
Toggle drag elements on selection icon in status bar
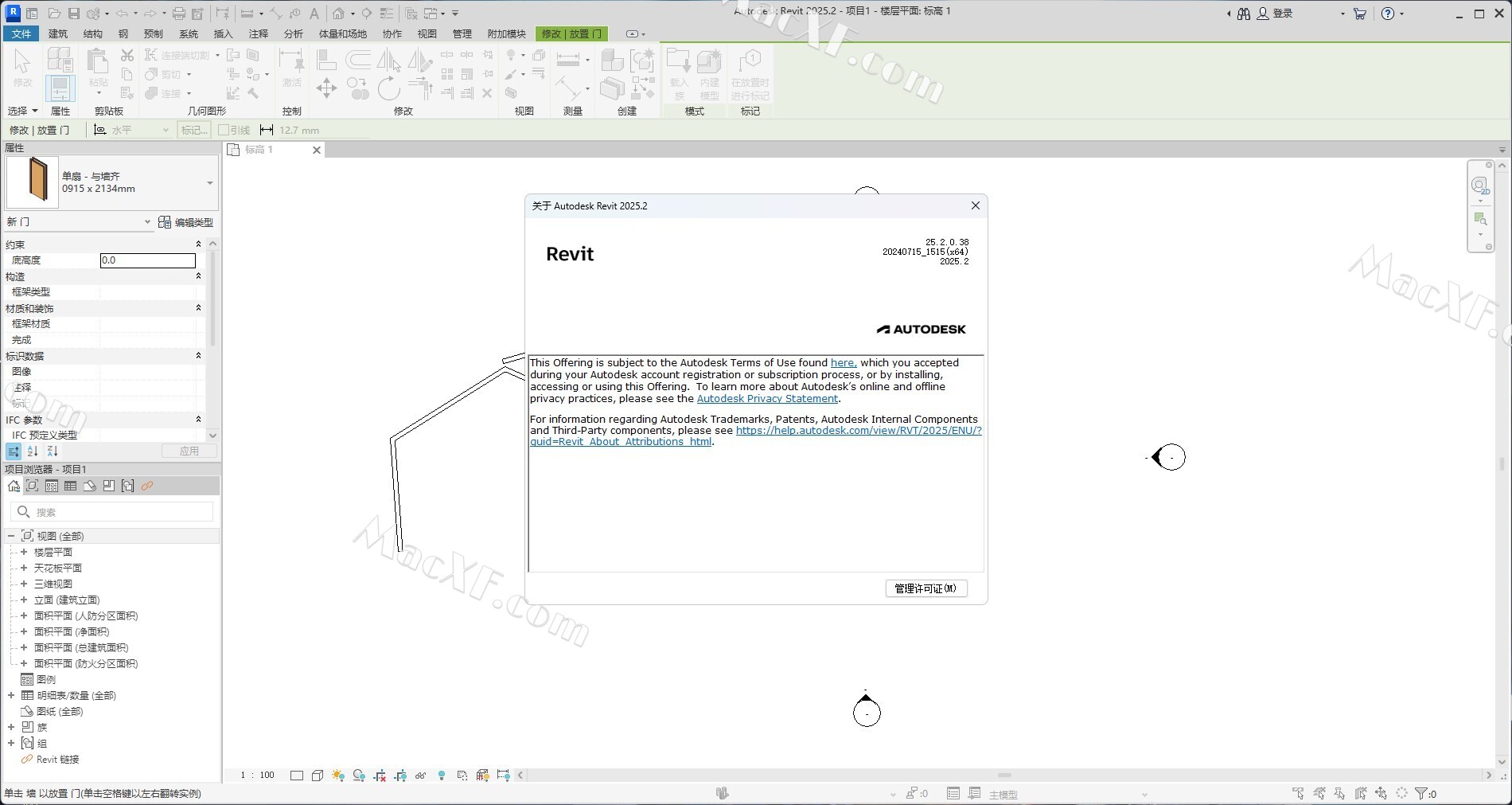[1381, 793]
